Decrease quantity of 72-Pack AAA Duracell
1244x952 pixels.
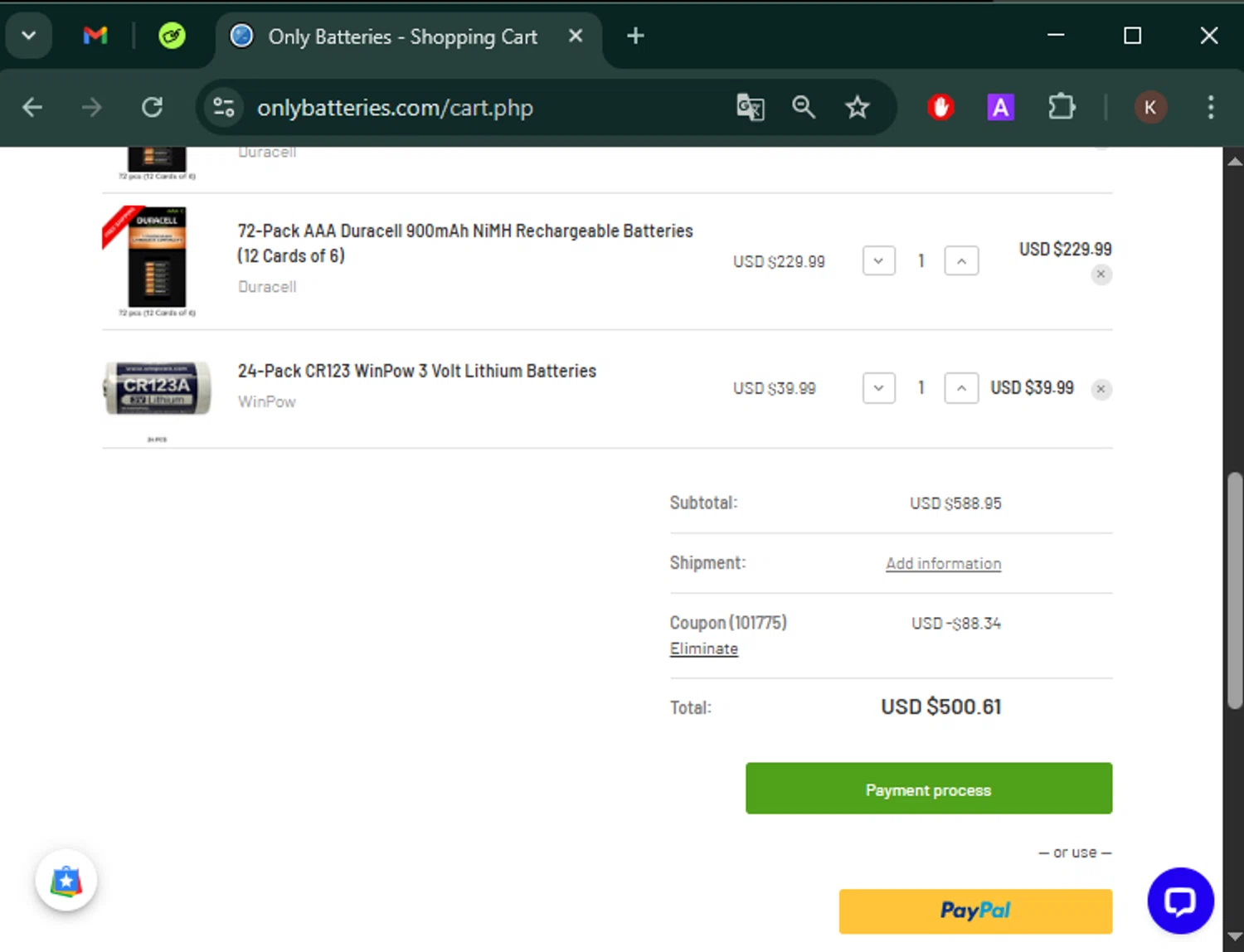click(x=878, y=261)
